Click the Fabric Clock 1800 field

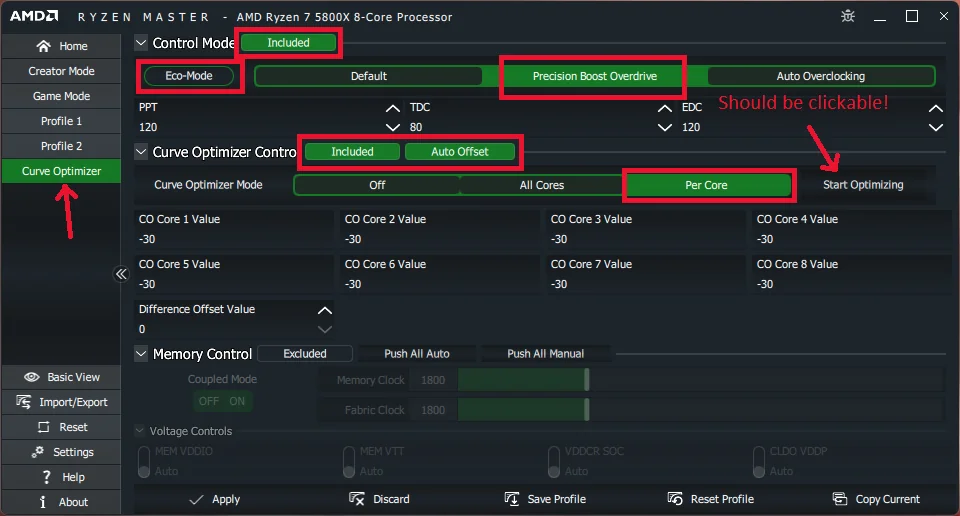pos(433,409)
